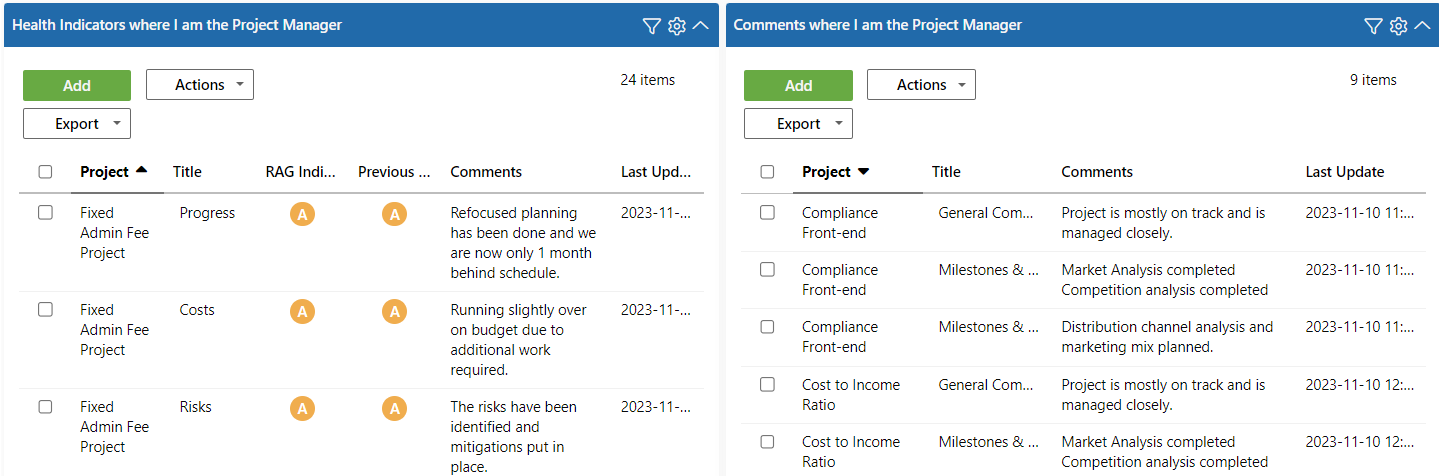Click amber RAG indicator for Progress row
This screenshot has height=476, width=1439.
302,214
